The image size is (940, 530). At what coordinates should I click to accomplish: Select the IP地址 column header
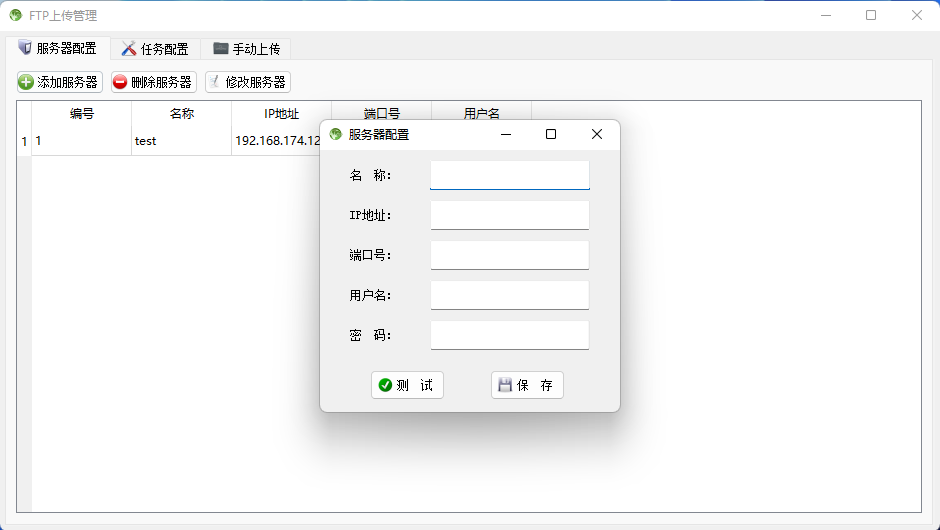[281, 113]
